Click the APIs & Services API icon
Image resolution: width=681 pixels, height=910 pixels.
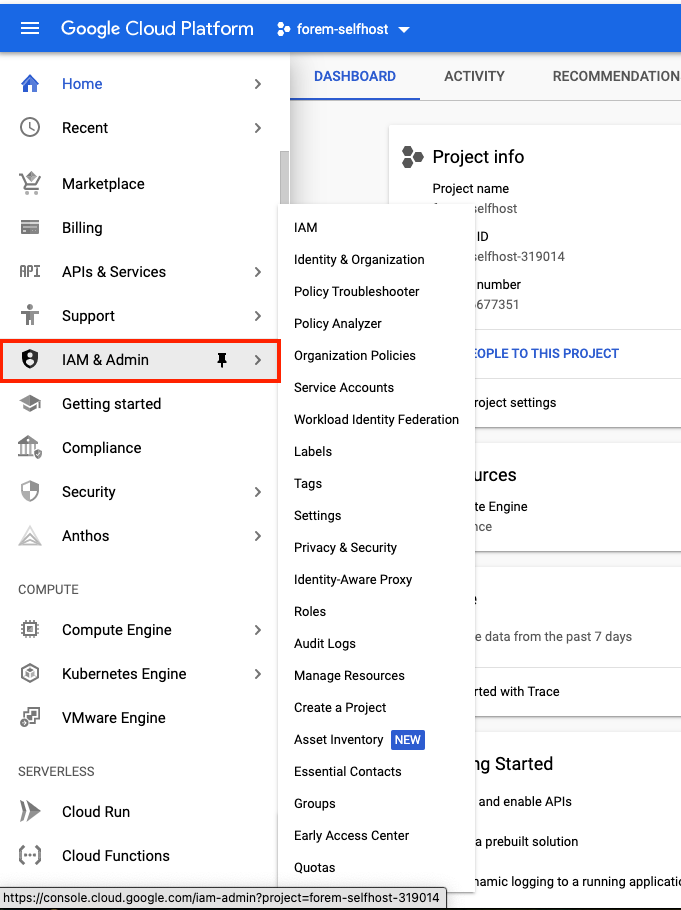point(30,272)
